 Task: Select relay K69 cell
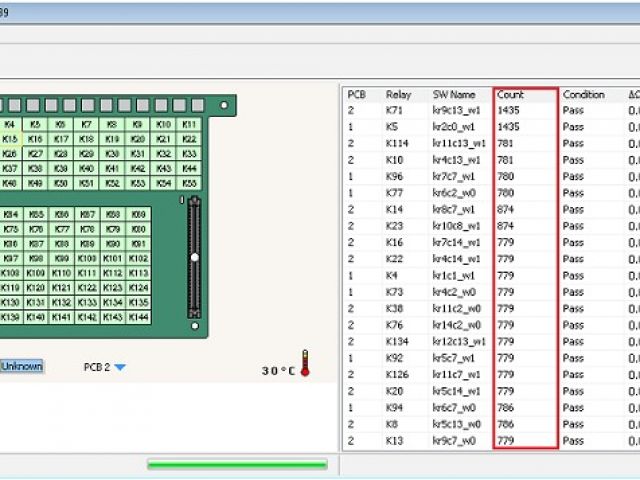click(x=139, y=214)
